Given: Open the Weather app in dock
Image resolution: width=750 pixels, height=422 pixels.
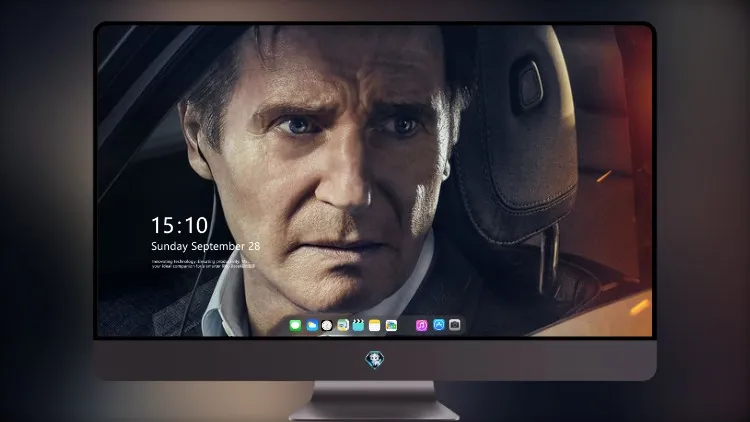Looking at the screenshot, I should (x=311, y=325).
